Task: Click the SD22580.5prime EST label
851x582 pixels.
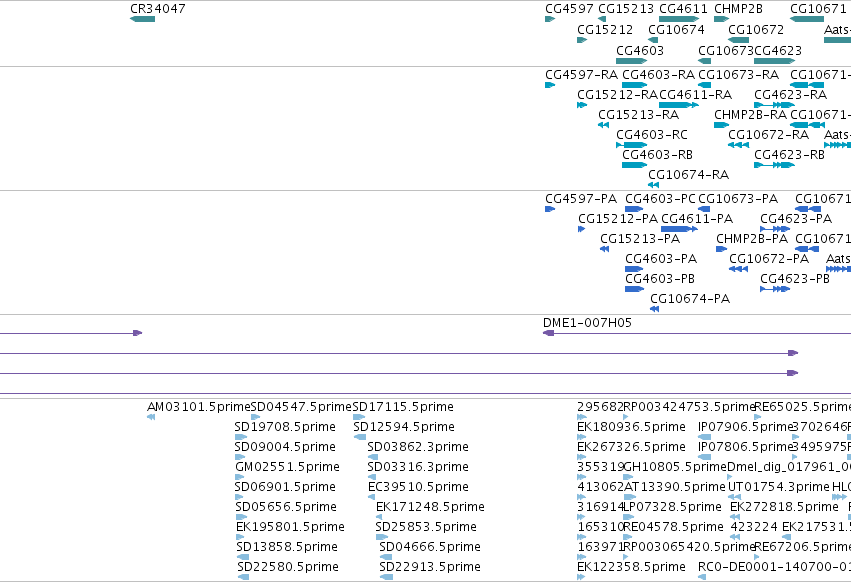Action: (288, 567)
